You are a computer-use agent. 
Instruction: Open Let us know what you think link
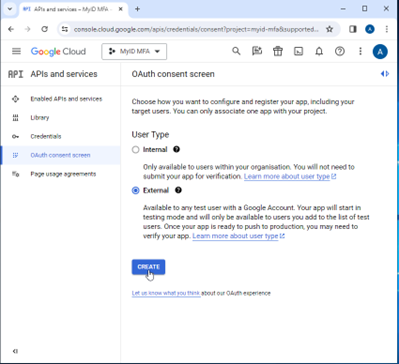[166, 293]
